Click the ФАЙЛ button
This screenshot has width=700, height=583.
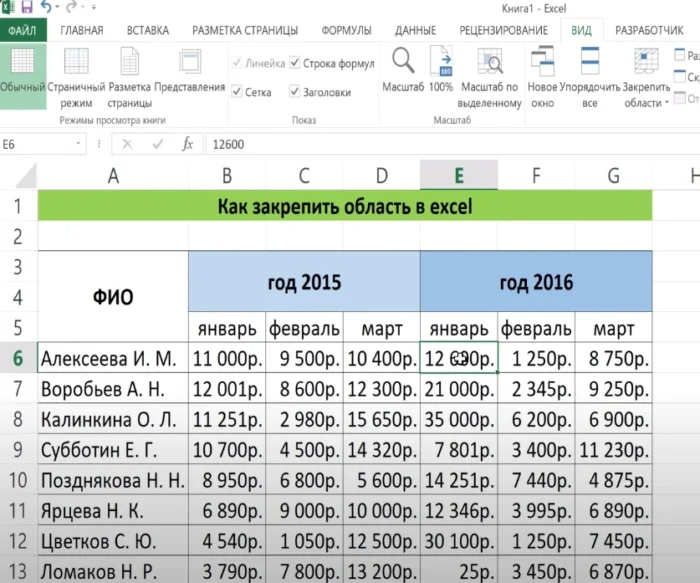[23, 30]
